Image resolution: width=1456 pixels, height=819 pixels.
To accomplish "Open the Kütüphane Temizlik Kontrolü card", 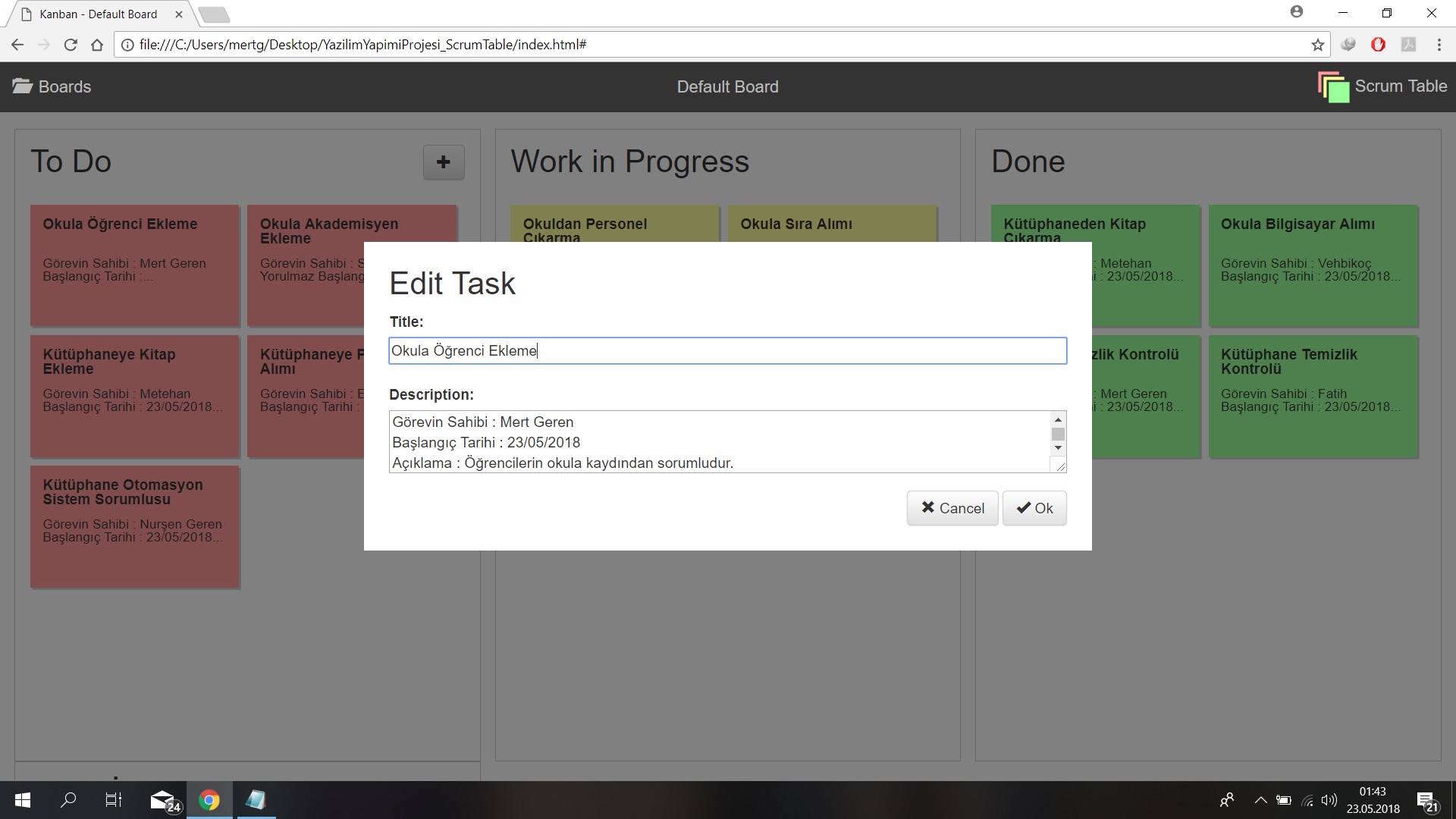I will [1313, 396].
